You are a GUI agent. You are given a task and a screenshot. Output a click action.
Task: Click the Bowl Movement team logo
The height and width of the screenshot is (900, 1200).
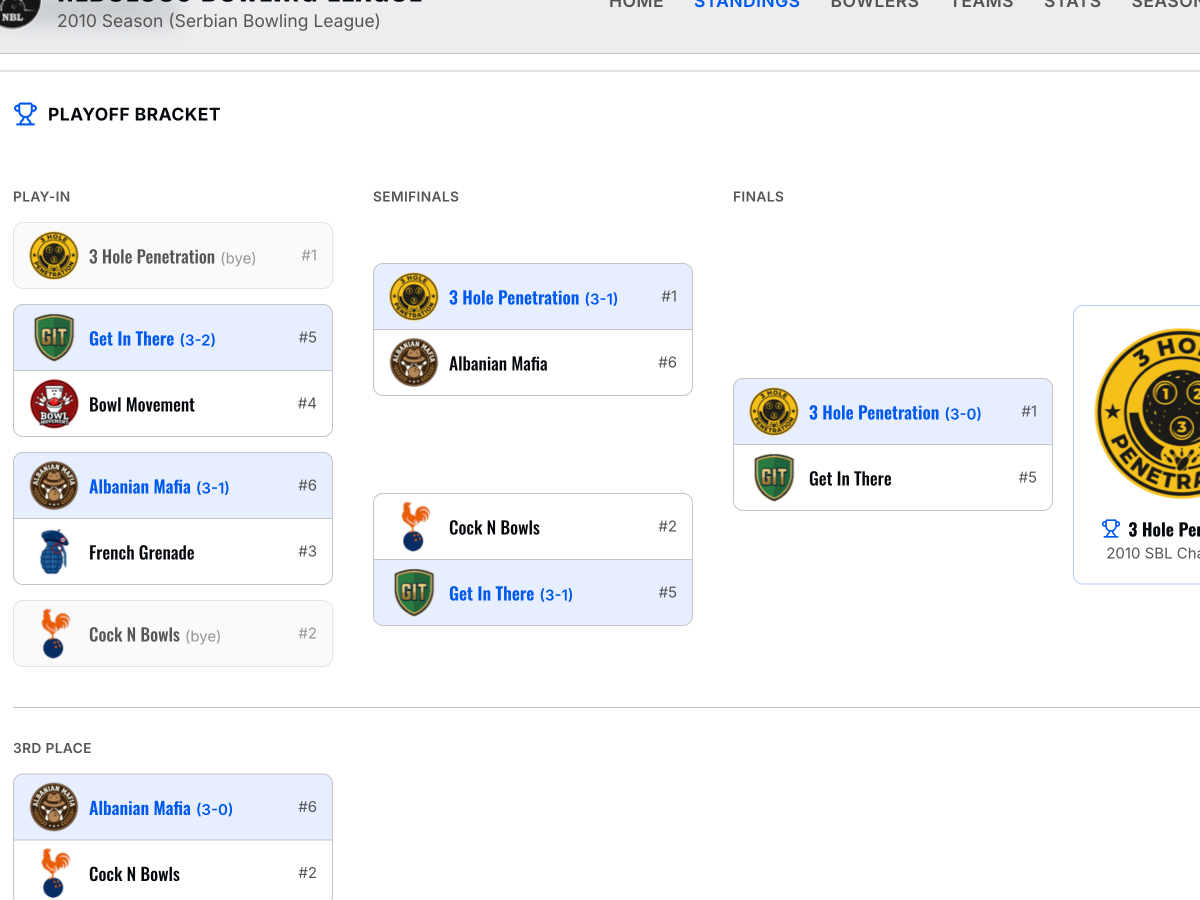pyautogui.click(x=54, y=404)
